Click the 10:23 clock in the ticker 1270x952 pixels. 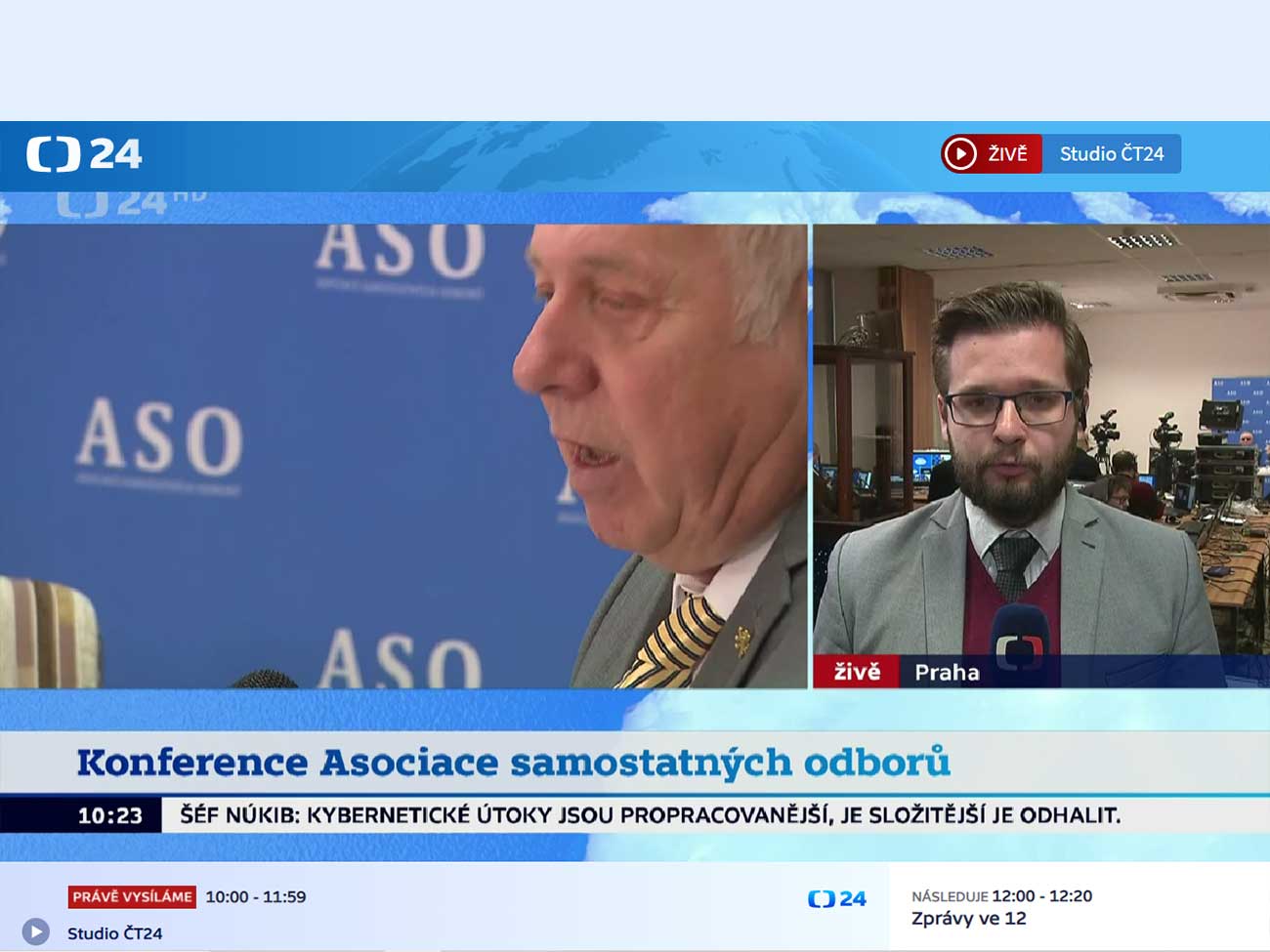[109, 815]
